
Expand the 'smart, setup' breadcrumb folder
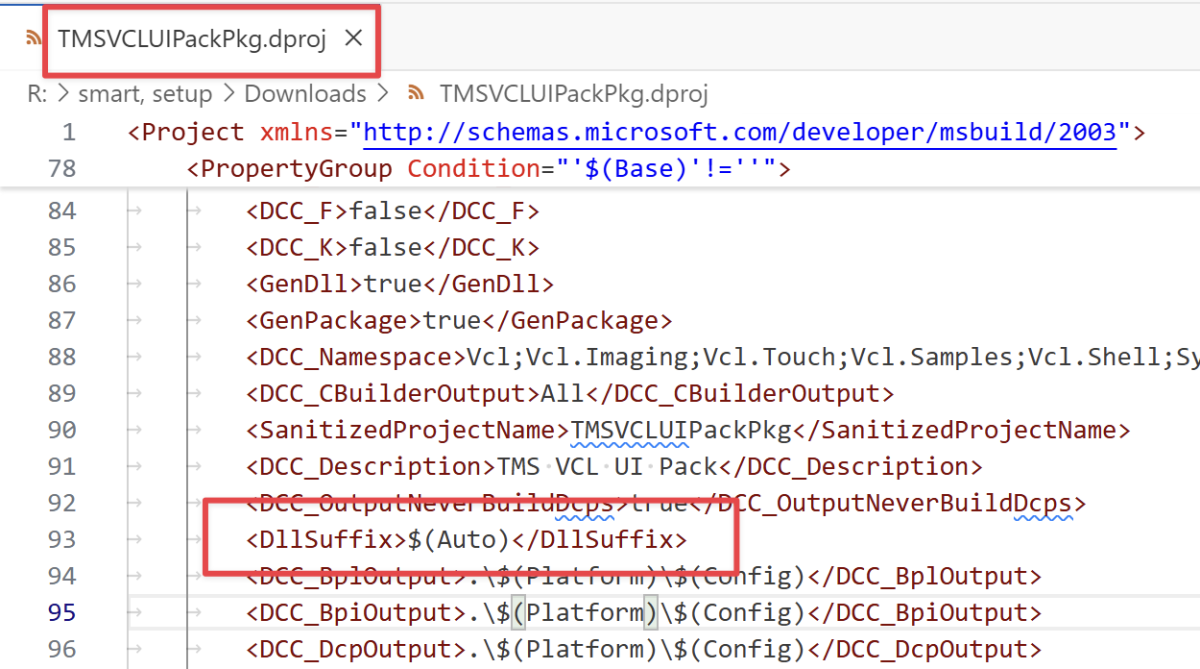tap(145, 94)
